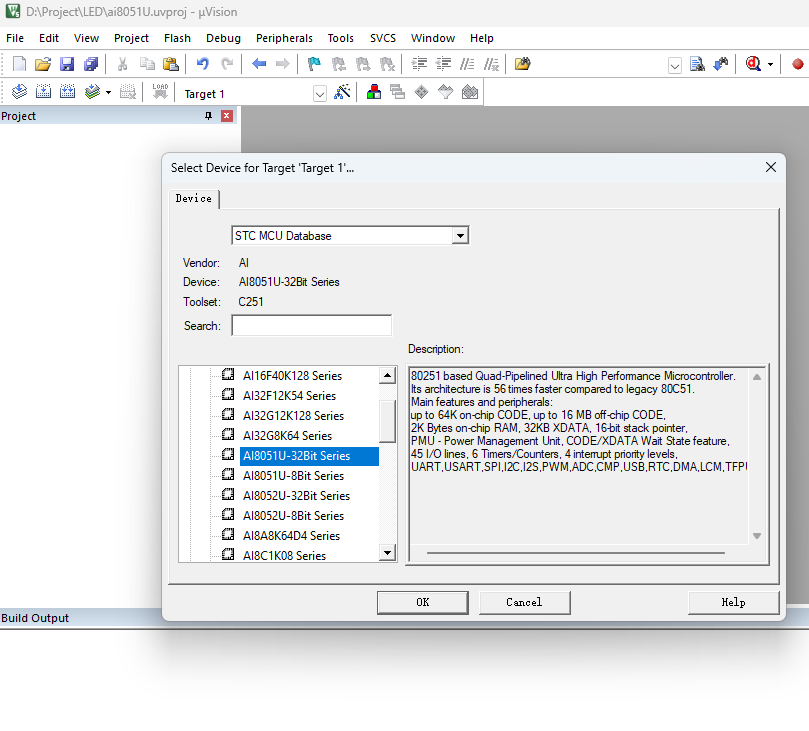Viewport: 809px width, 731px height.
Task: Click Manage Project Items colored blocks icon
Action: point(374,92)
